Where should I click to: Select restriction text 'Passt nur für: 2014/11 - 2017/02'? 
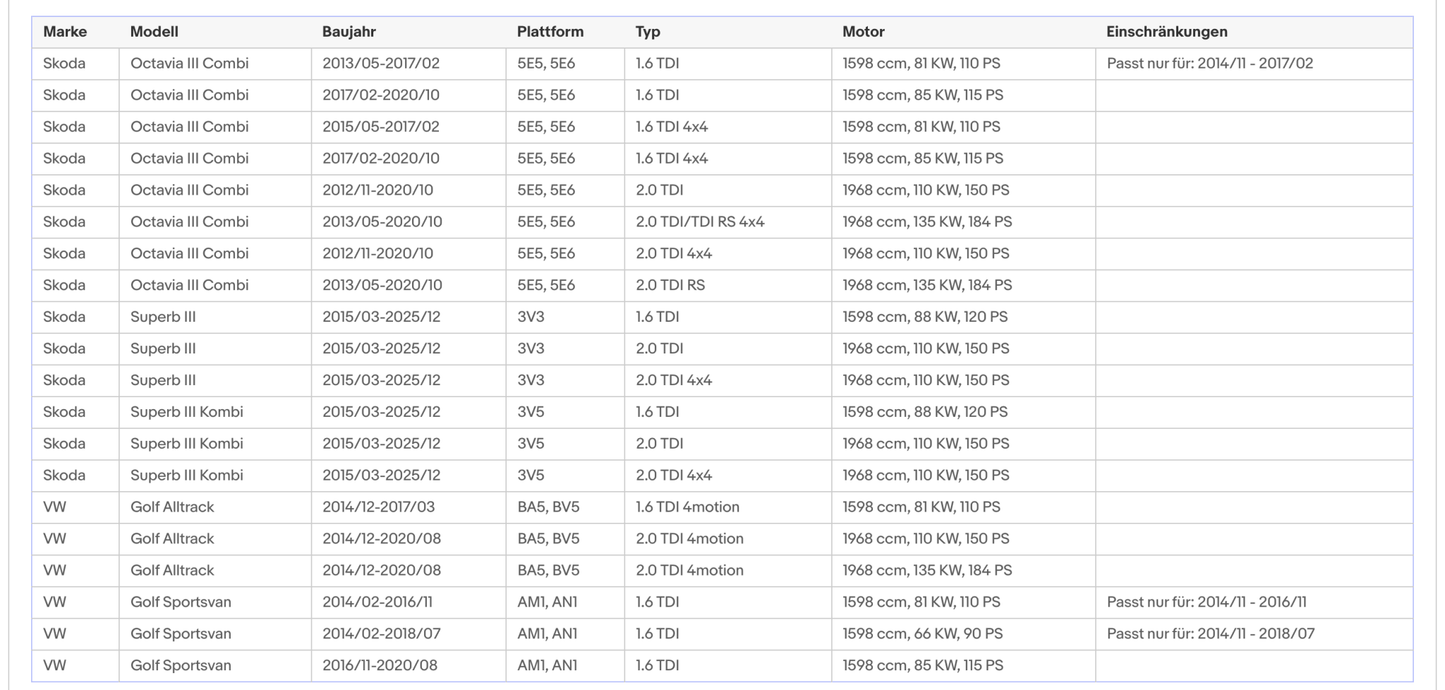coord(1210,63)
